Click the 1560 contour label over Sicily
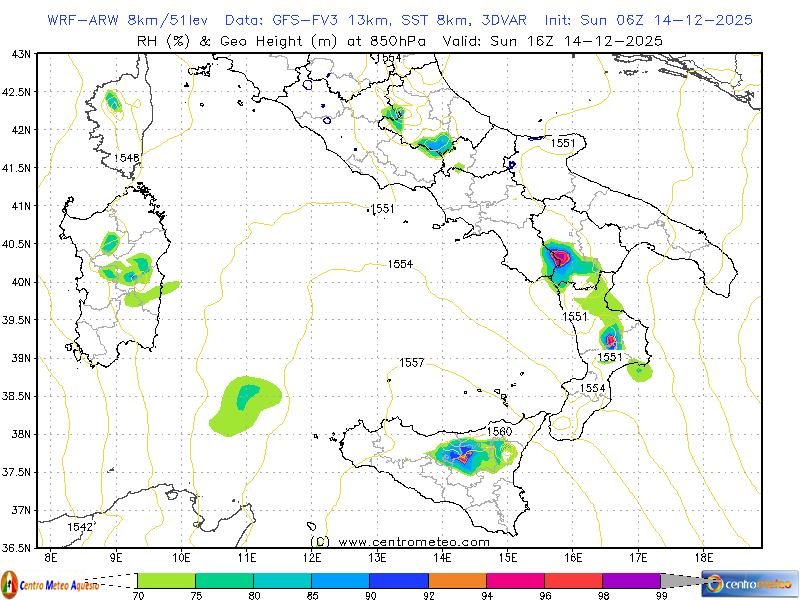The height and width of the screenshot is (600, 800). (499, 431)
